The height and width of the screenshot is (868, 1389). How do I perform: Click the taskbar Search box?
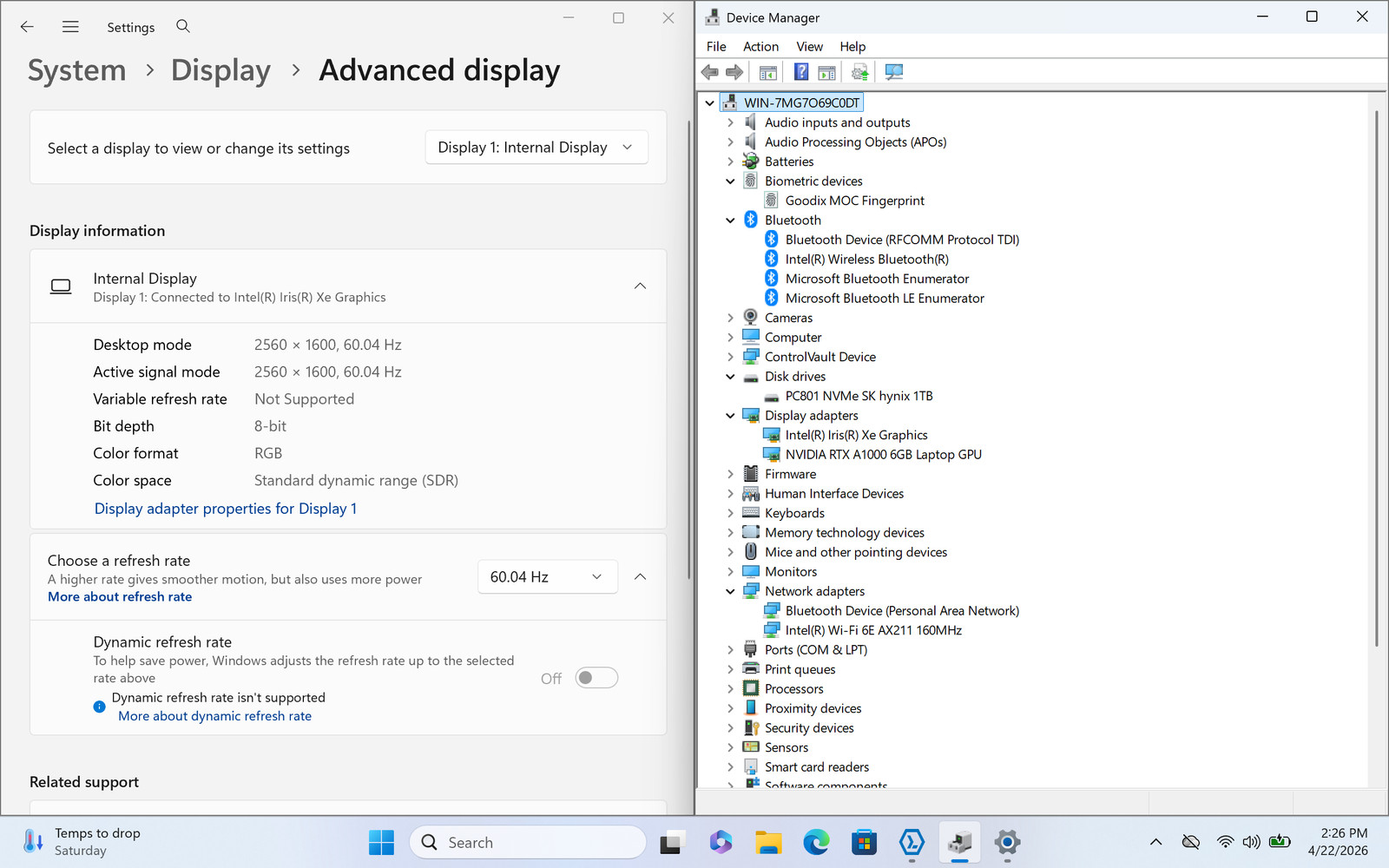(528, 842)
